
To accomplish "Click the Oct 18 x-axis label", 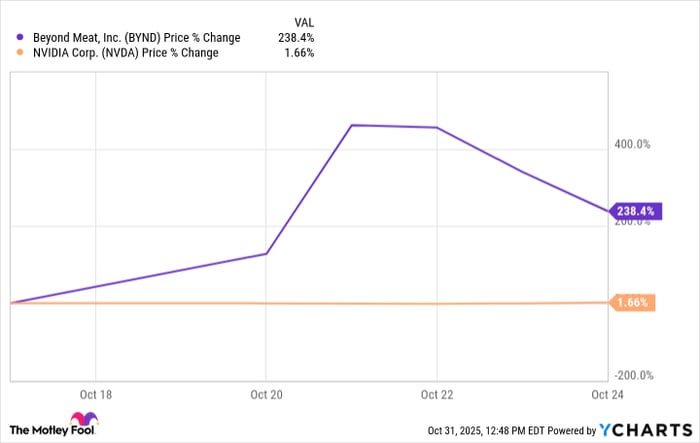I will [x=95, y=393].
